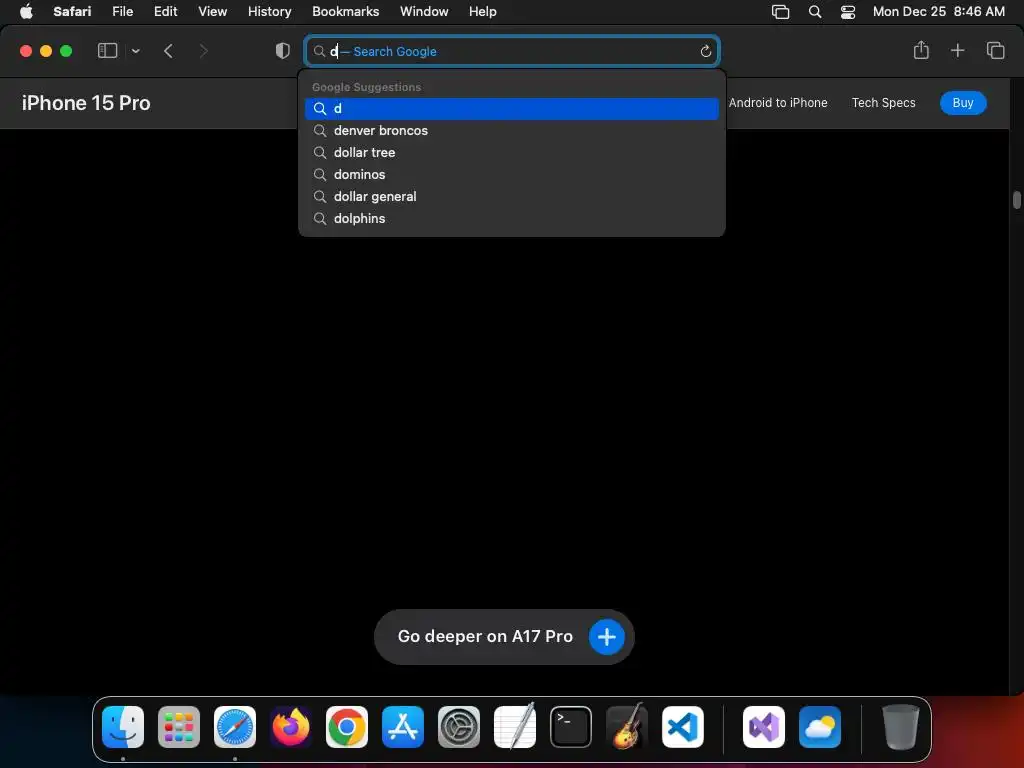Click the reload page icon in address bar
The image size is (1024, 768).
pyautogui.click(x=705, y=52)
